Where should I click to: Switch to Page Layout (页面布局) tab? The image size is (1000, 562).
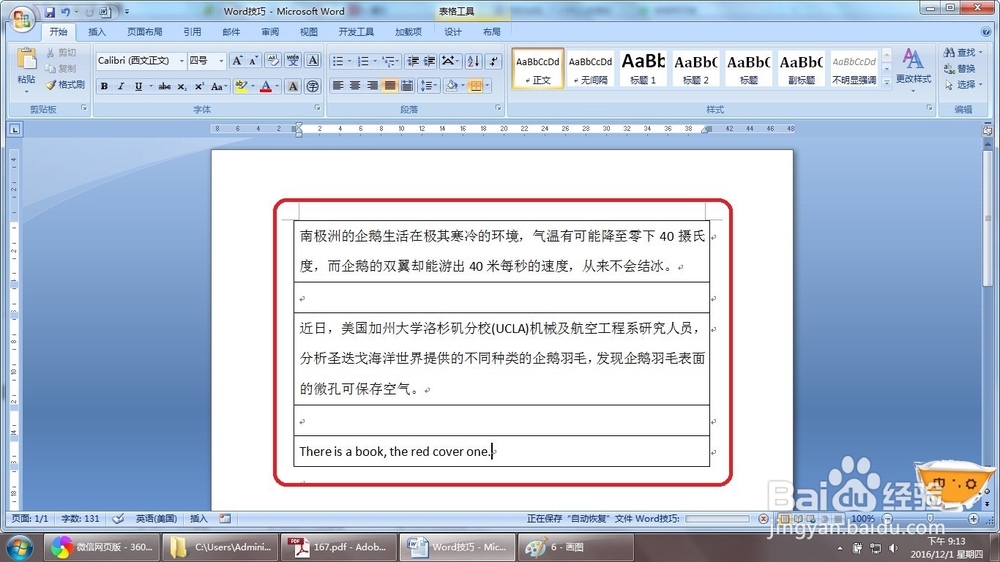(145, 32)
